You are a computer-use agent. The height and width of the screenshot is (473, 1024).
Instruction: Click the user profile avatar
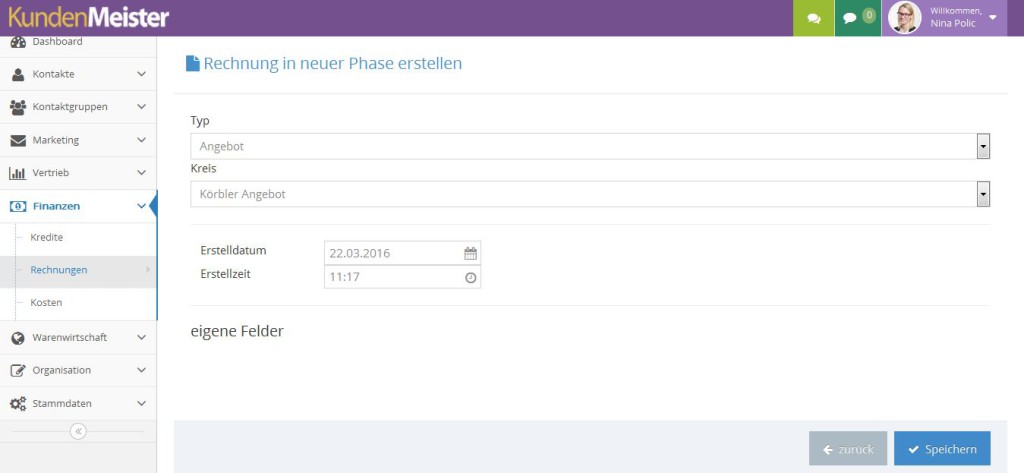[905, 18]
